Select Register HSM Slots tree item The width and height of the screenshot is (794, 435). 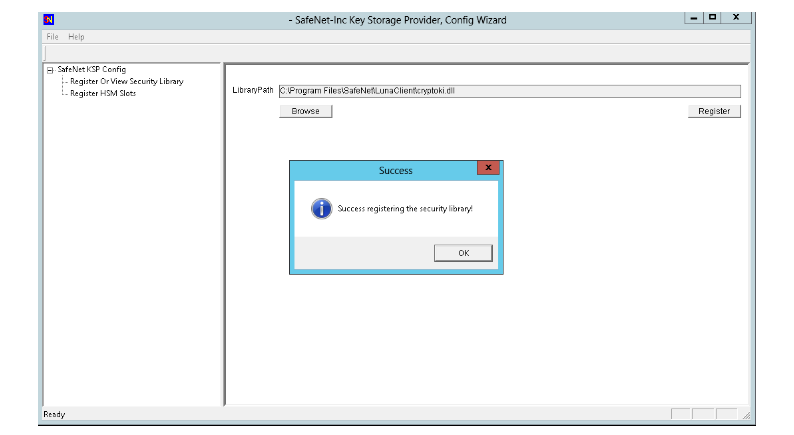pos(103,93)
